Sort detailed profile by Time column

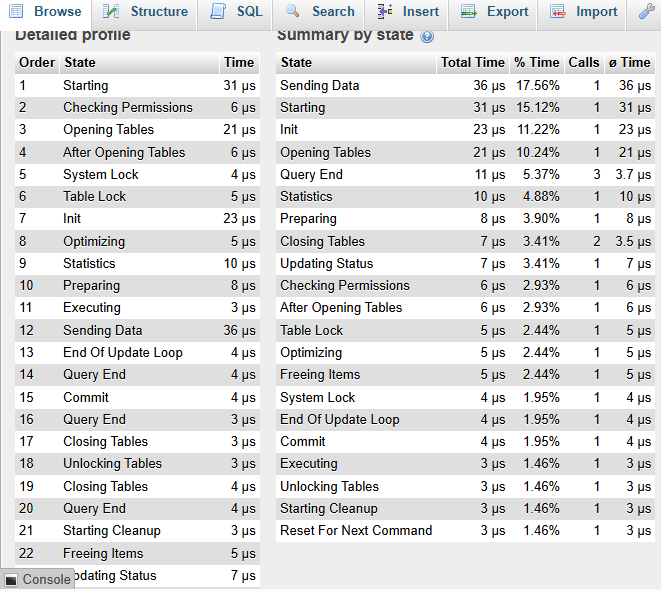pyautogui.click(x=239, y=62)
